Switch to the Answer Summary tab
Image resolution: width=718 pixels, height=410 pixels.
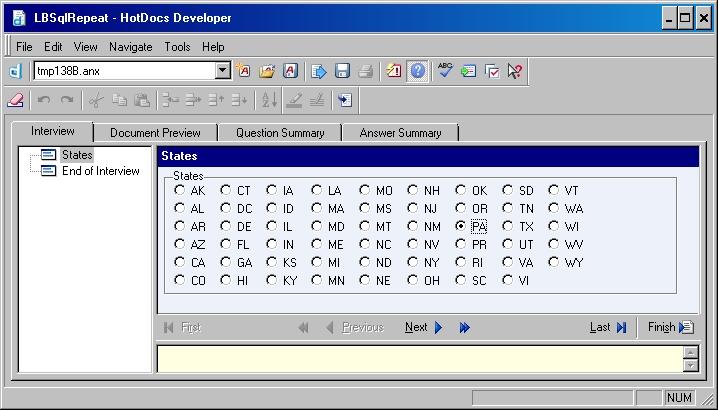(x=400, y=133)
